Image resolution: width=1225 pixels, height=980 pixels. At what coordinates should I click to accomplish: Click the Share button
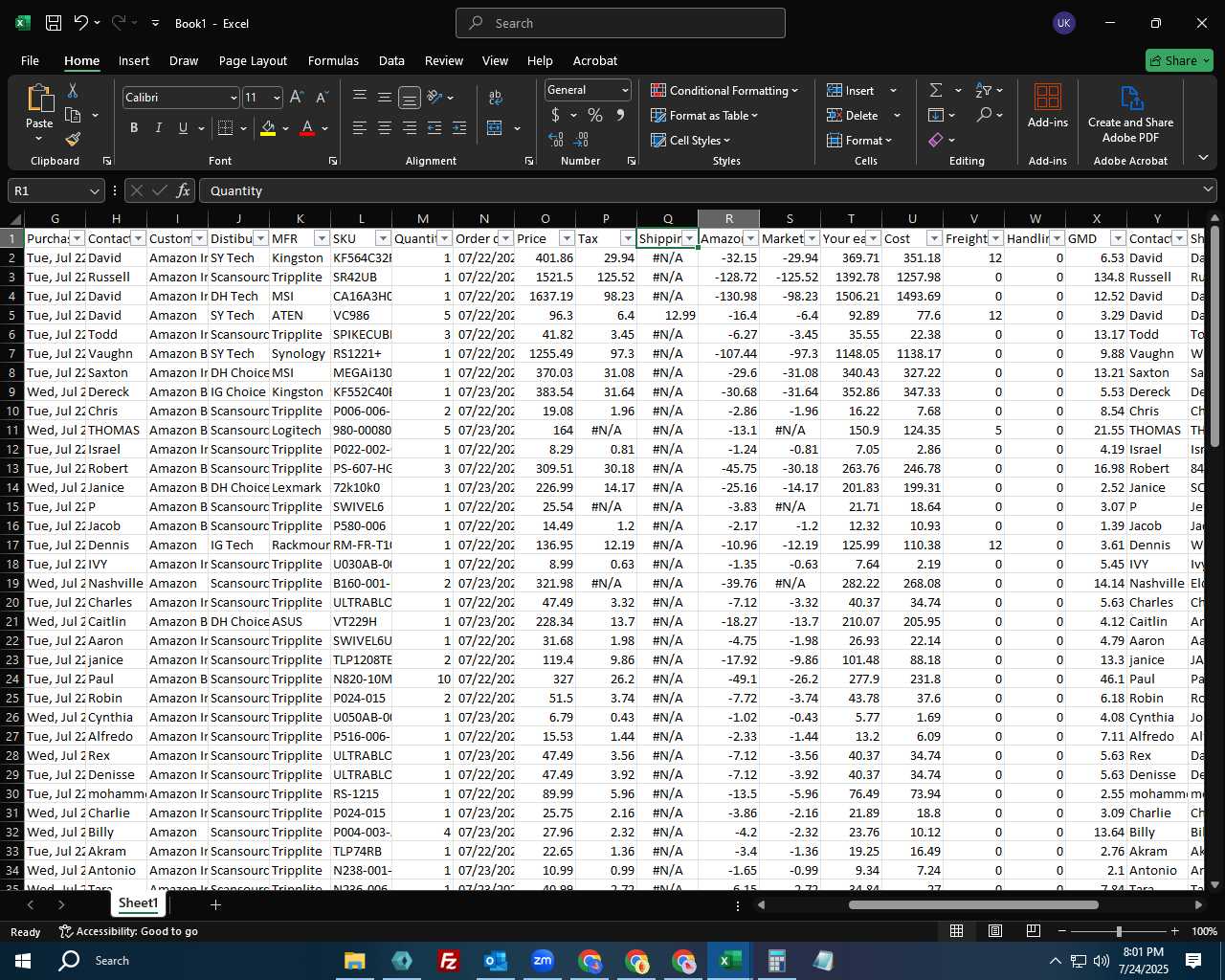tap(1179, 60)
